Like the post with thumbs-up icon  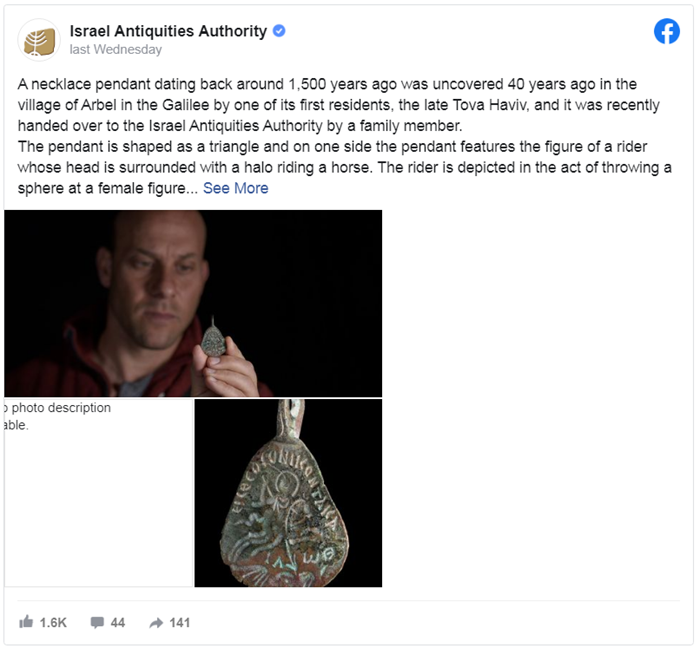[26, 622]
